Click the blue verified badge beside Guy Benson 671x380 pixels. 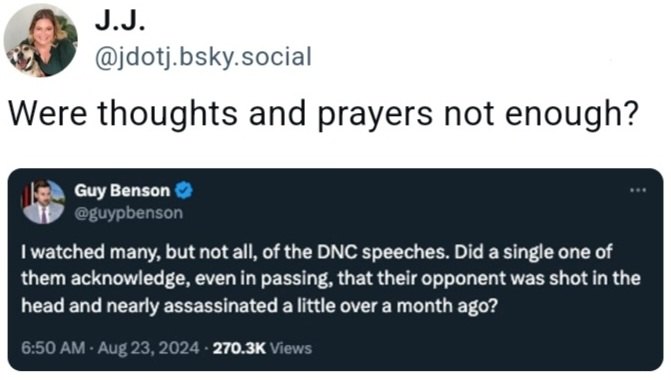pos(184,190)
